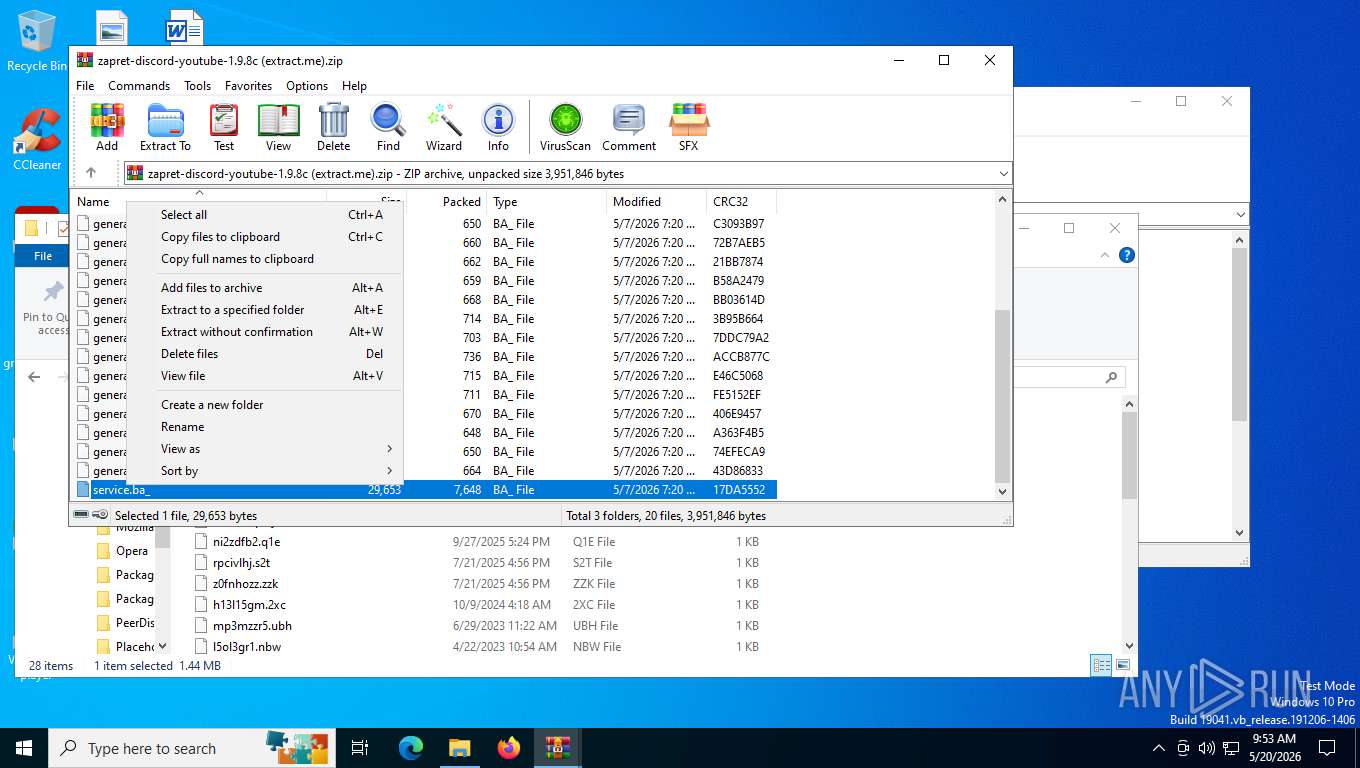
Task: Click the volume tray icon
Action: 1206,748
